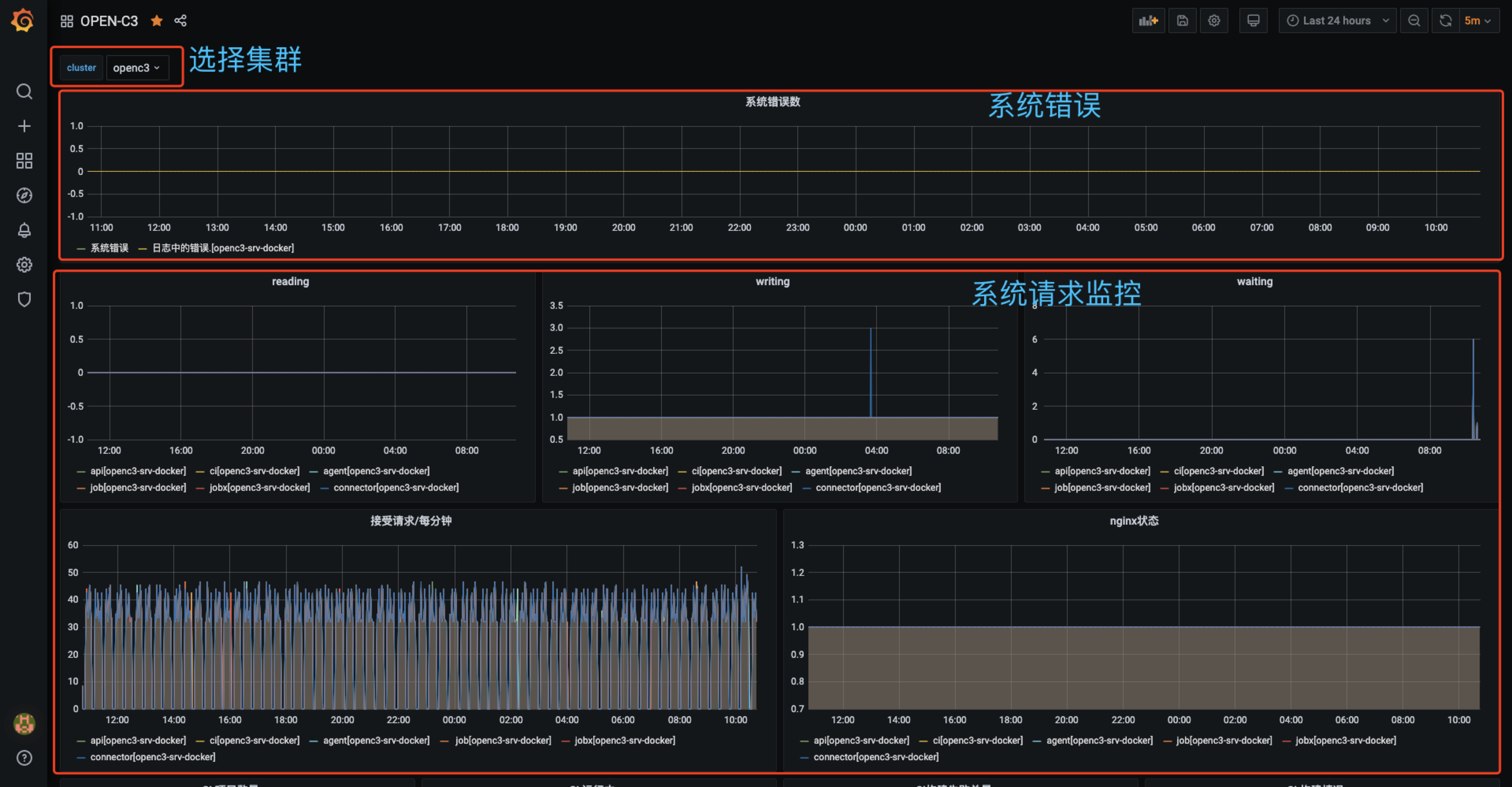This screenshot has width=1512, height=787.
Task: Toggle 系统错误 series in the legend
Action: tap(109, 248)
